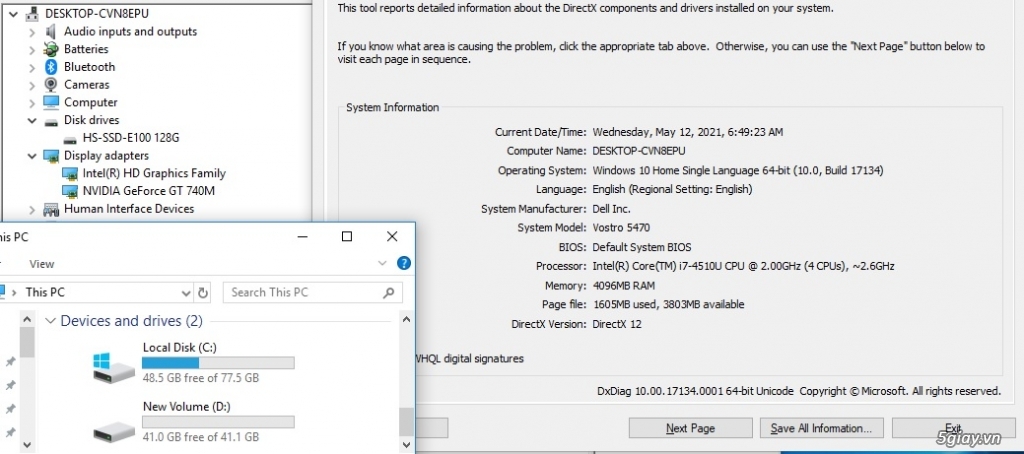
Task: Expand the Human Interface Devices node
Action: tap(32, 209)
